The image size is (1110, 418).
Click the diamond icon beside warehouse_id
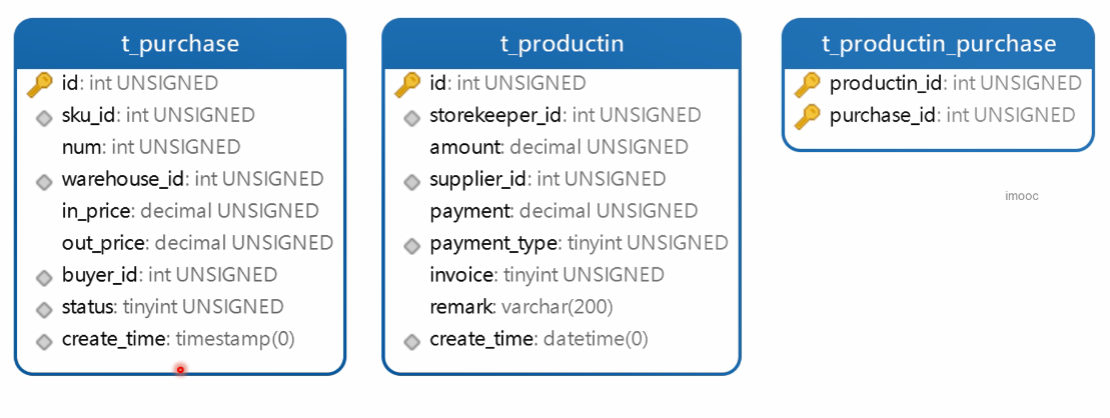[43, 181]
